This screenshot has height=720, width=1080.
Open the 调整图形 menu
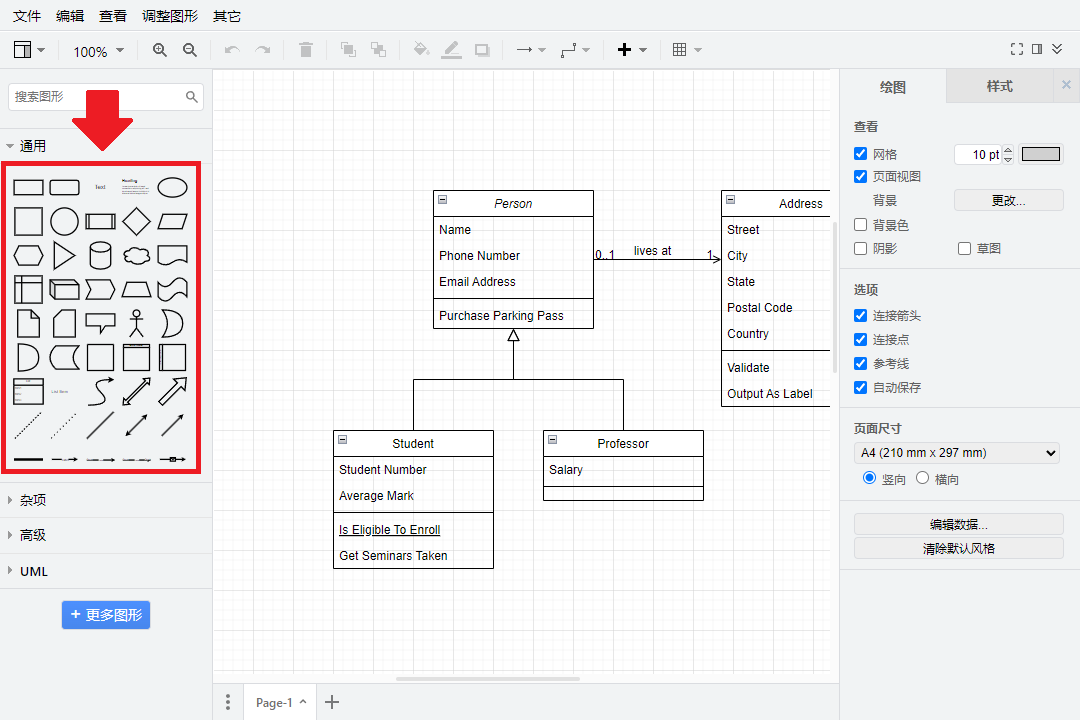click(170, 16)
